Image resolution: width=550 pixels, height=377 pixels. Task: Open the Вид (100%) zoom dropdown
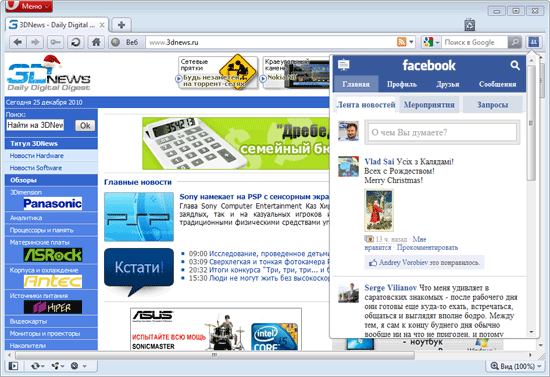pos(515,366)
